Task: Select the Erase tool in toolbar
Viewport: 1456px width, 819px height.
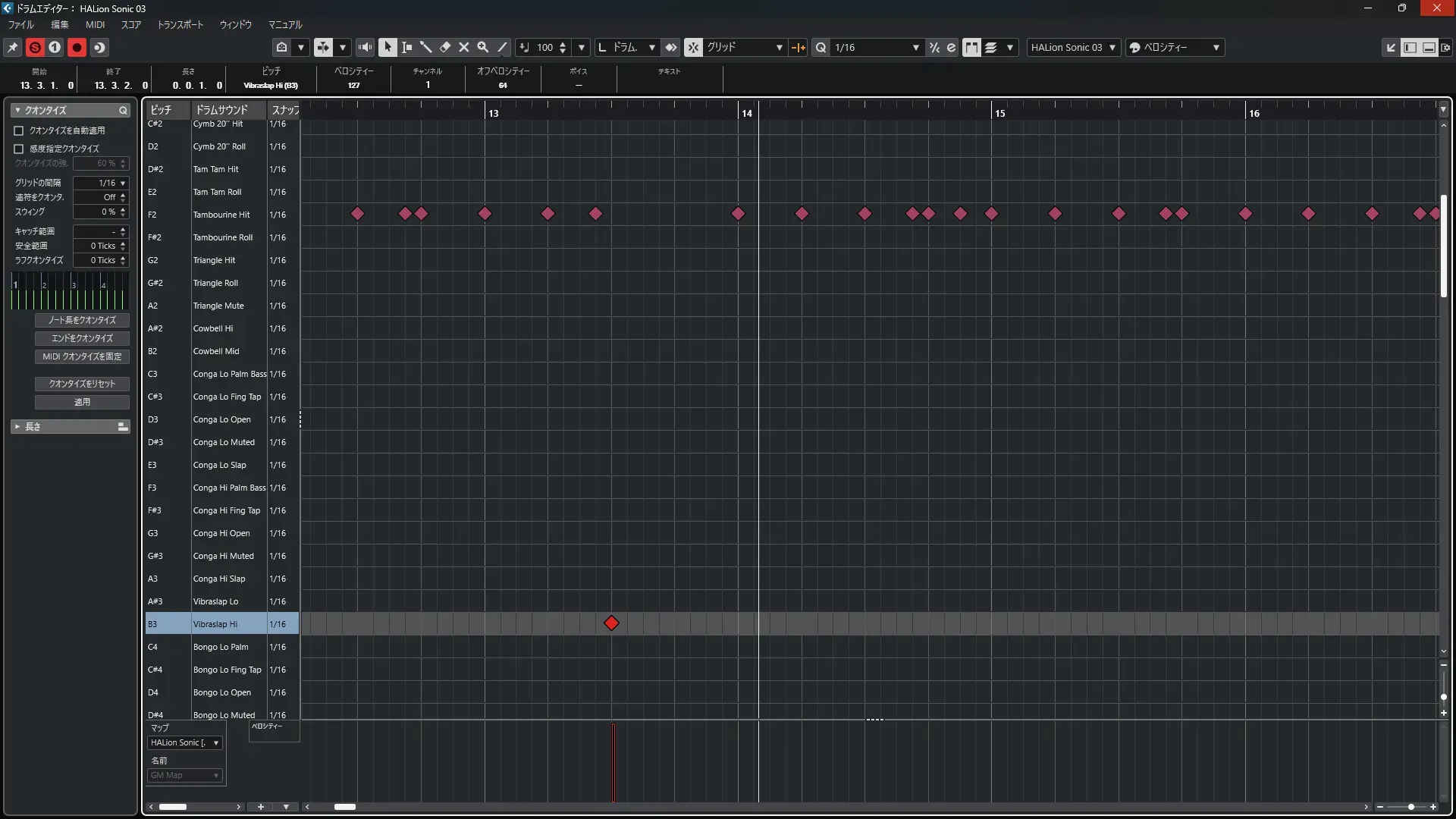Action: click(445, 47)
